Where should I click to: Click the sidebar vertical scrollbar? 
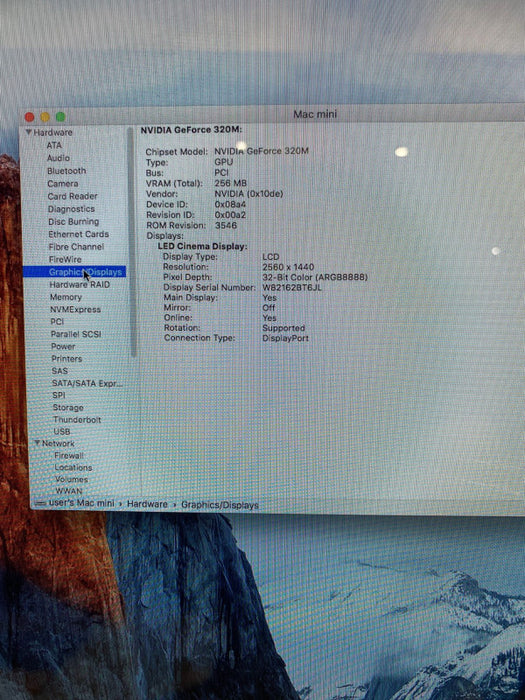coord(132,242)
